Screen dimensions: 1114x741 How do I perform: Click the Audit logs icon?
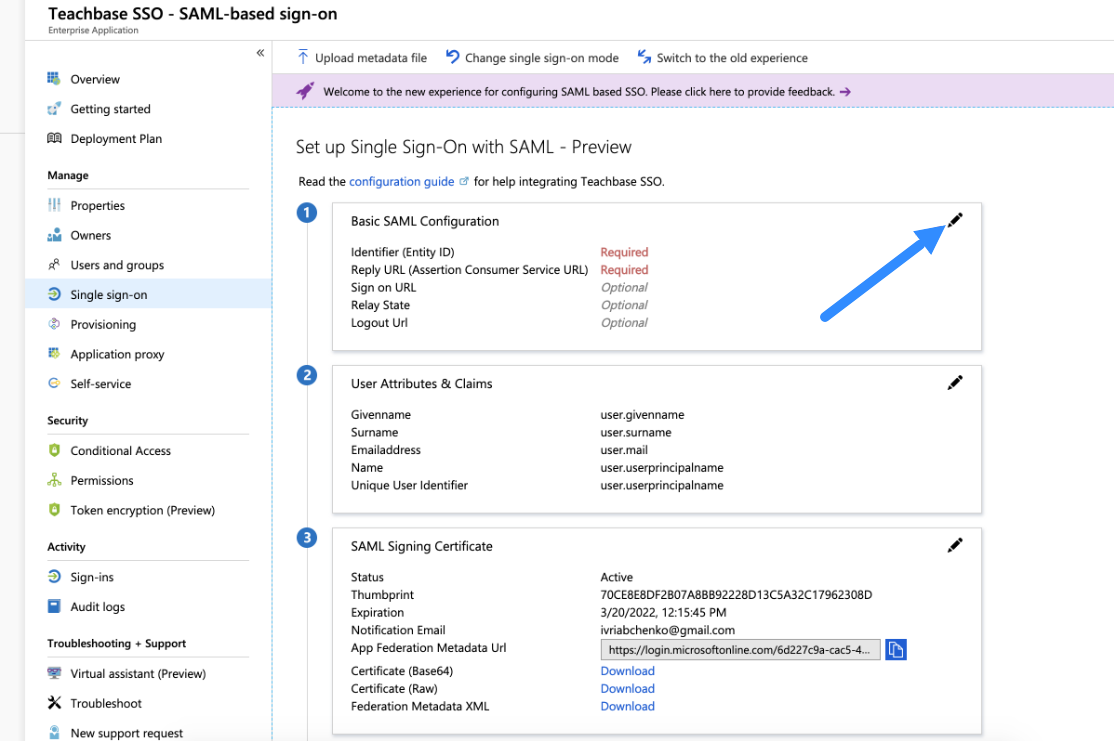[x=54, y=606]
